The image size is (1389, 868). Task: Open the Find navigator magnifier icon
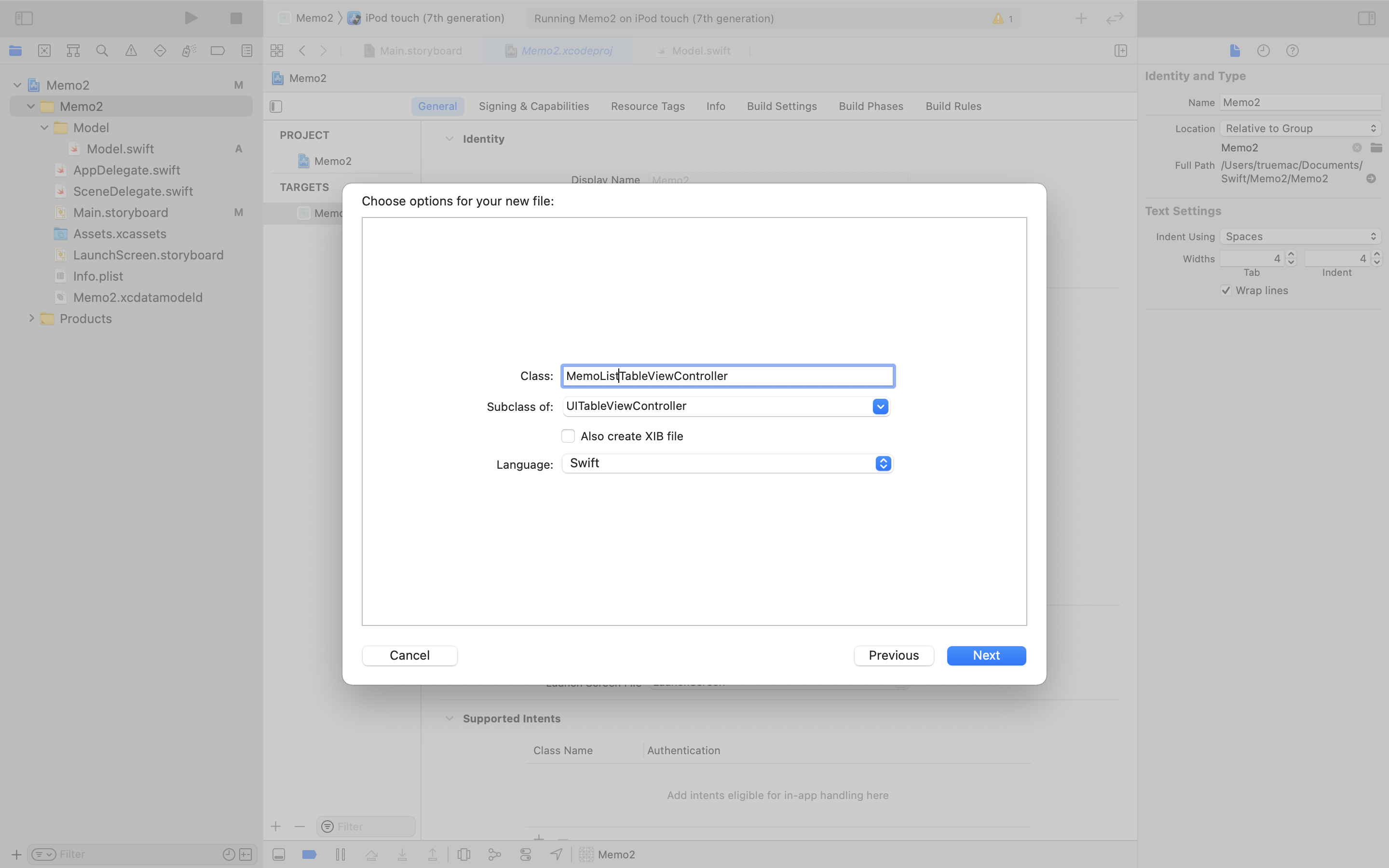tap(102, 51)
